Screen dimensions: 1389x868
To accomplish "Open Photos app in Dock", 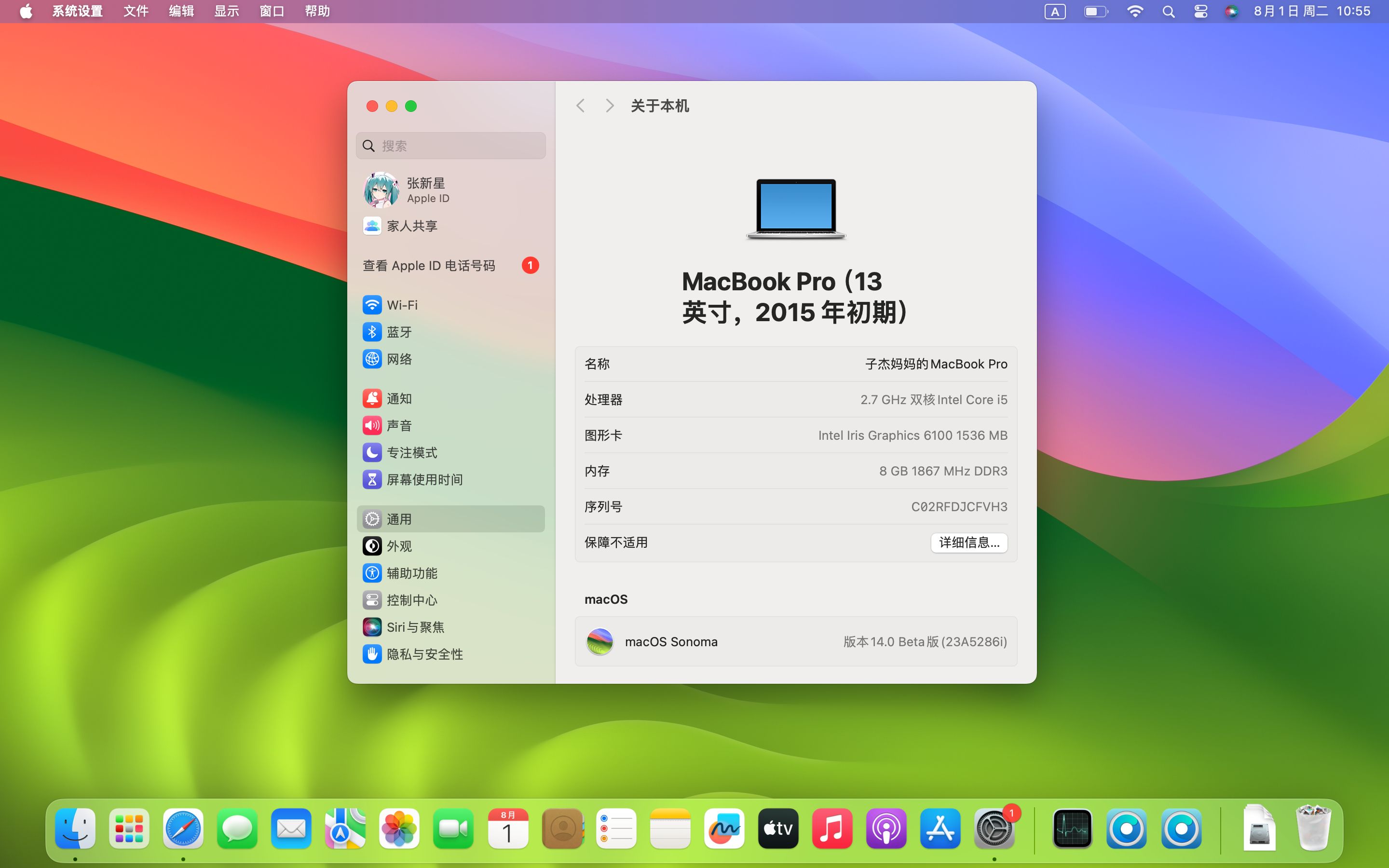I will pyautogui.click(x=399, y=828).
